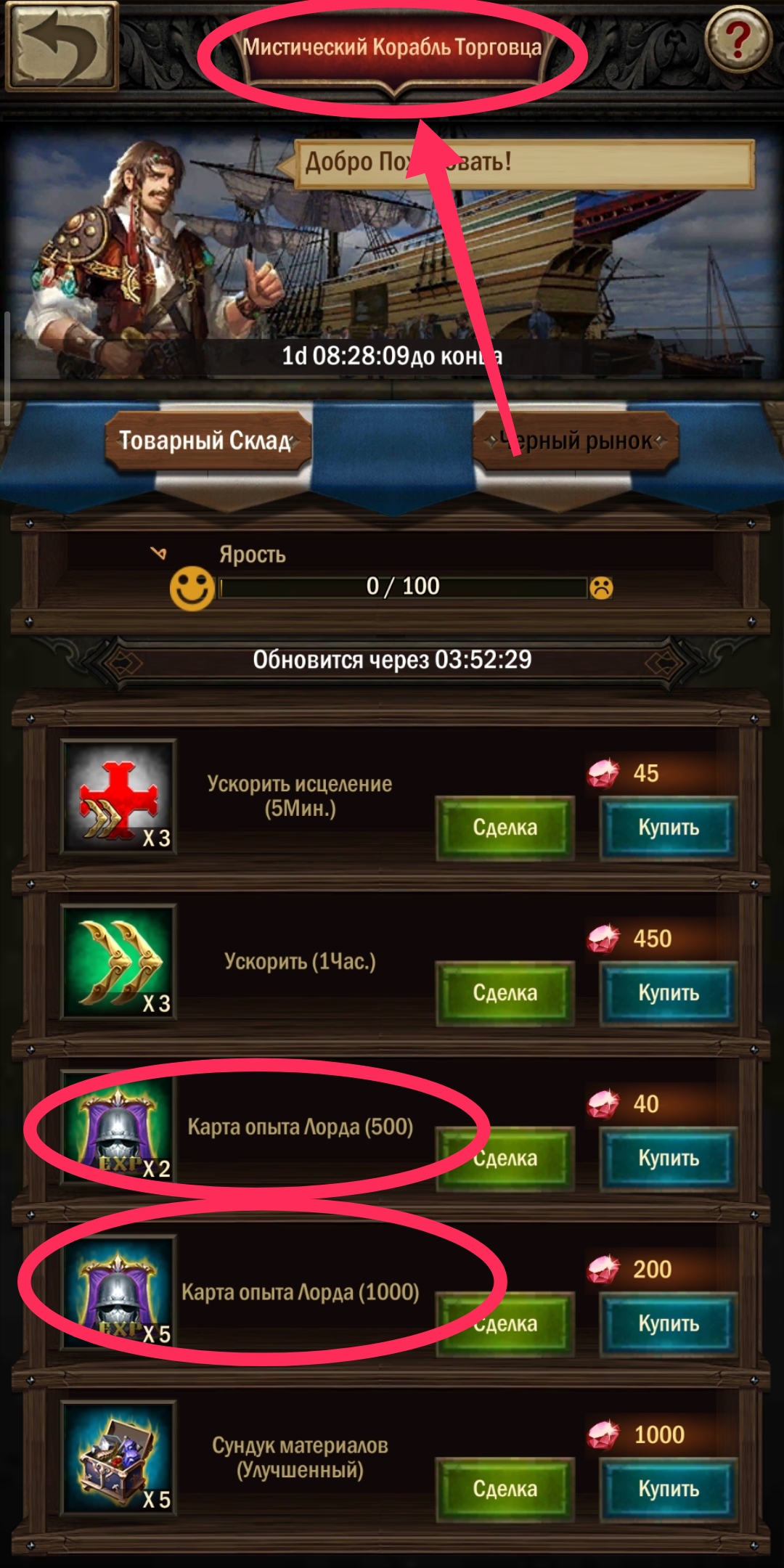Click Купить for the 450 gems speedup
The height and width of the screenshot is (1568, 784).
669,993
